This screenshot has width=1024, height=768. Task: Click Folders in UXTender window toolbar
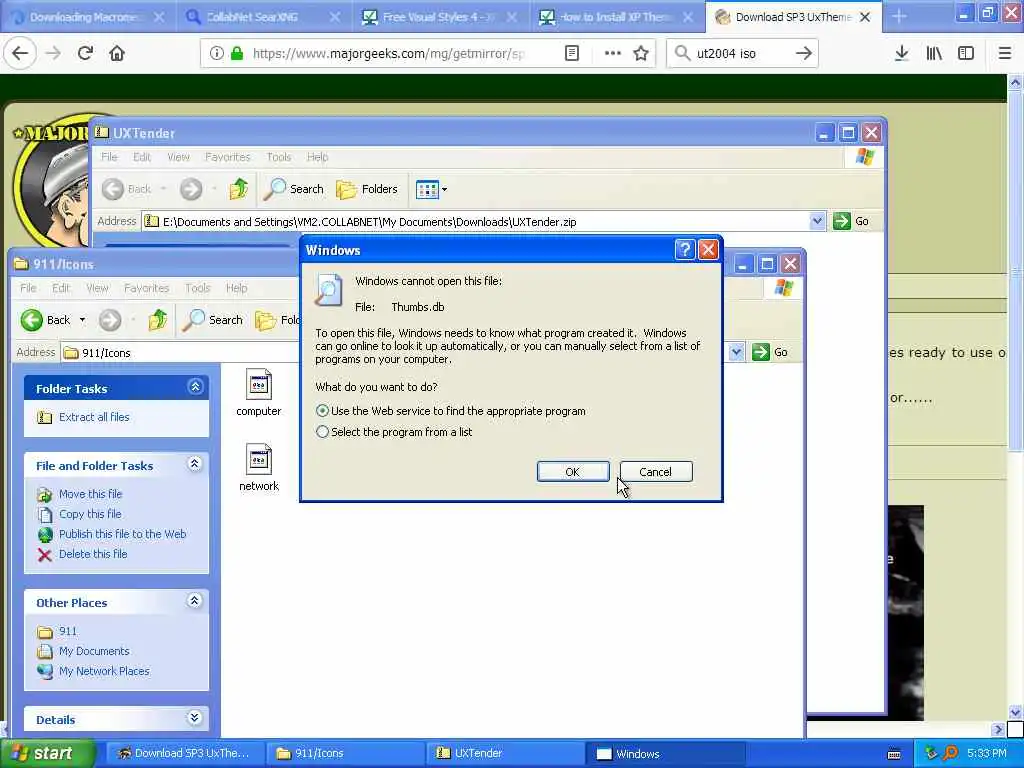366,189
